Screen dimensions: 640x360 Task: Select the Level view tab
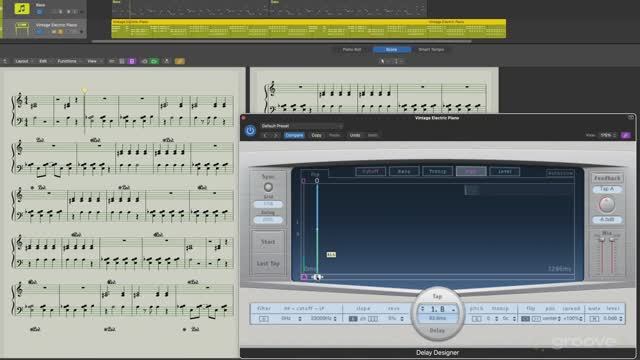click(504, 171)
